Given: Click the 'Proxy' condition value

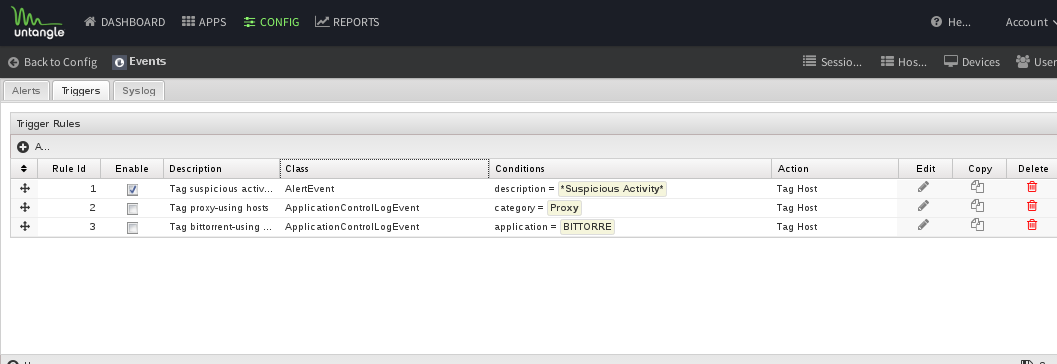Looking at the screenshot, I should click(564, 208).
